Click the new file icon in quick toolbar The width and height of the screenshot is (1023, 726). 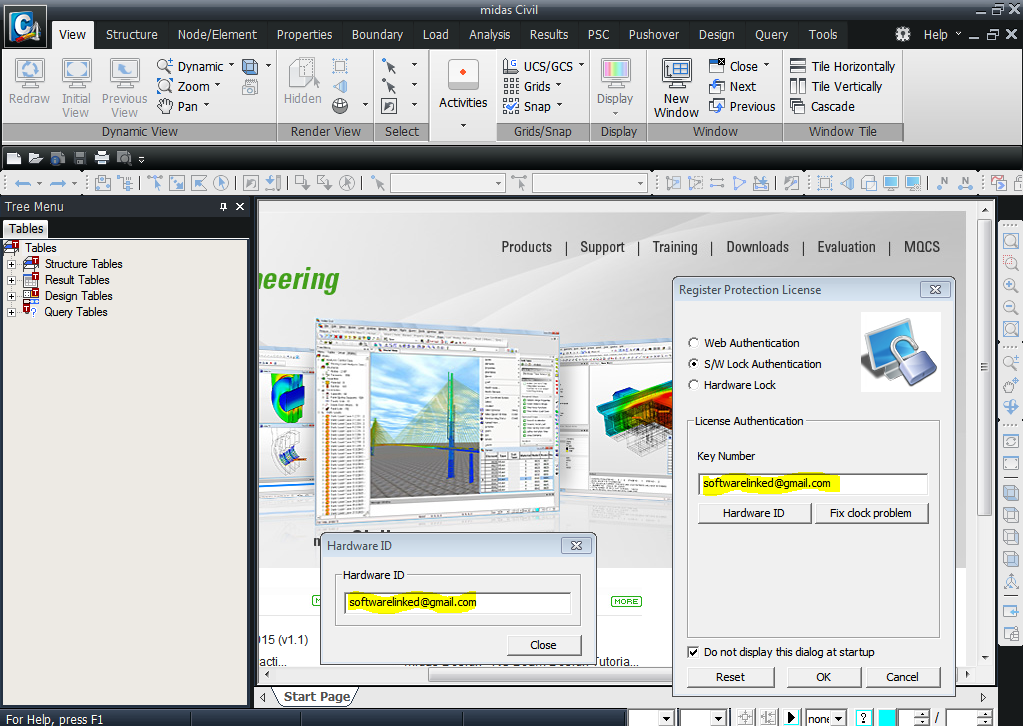pyautogui.click(x=14, y=158)
